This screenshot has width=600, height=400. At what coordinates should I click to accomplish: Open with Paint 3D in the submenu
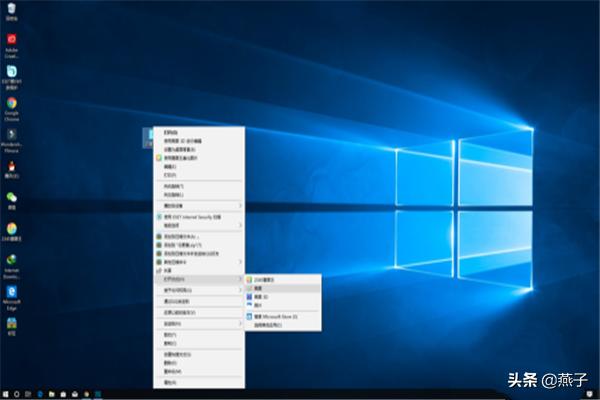283,297
